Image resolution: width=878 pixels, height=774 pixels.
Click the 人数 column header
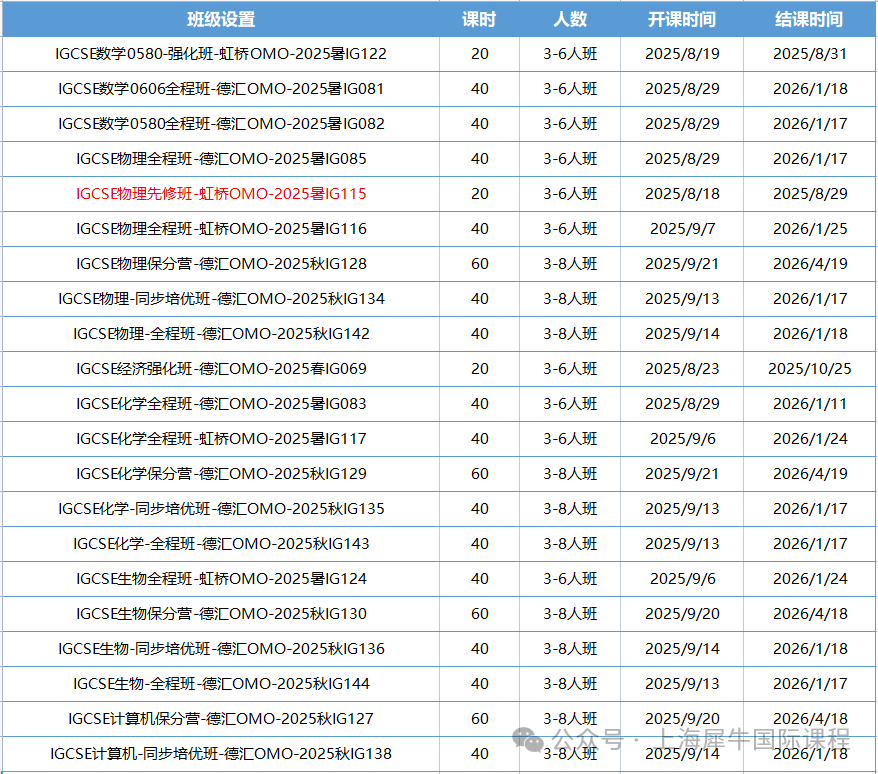pos(570,20)
